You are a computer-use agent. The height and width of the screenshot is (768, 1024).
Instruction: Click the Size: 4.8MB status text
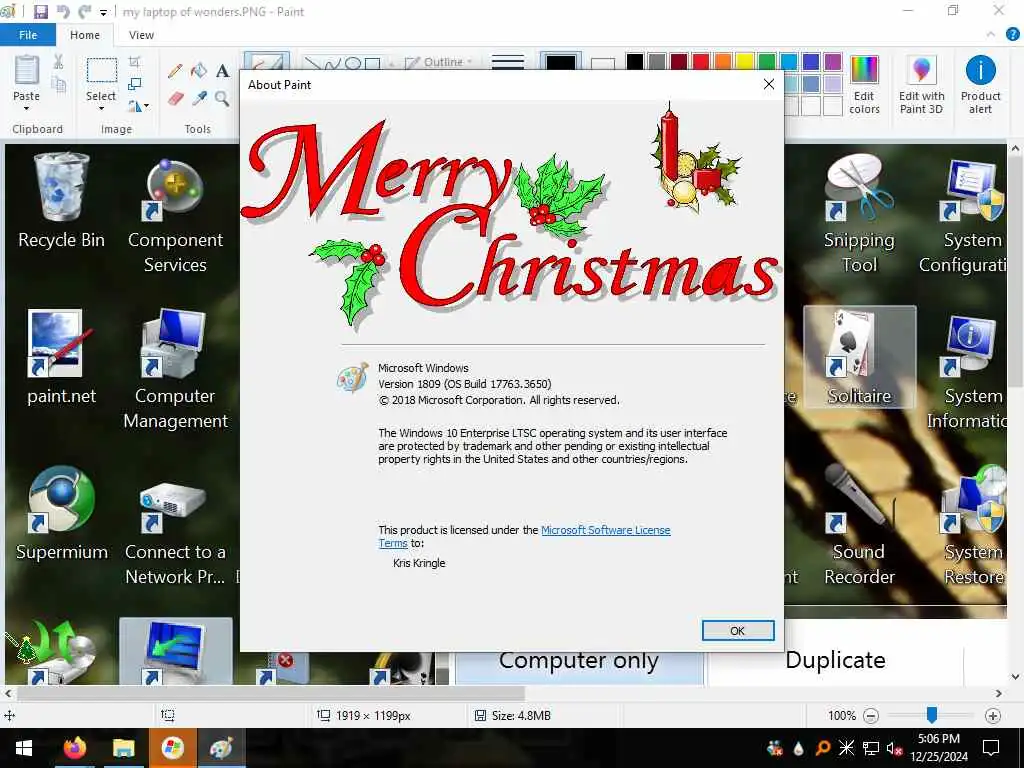[521, 716]
